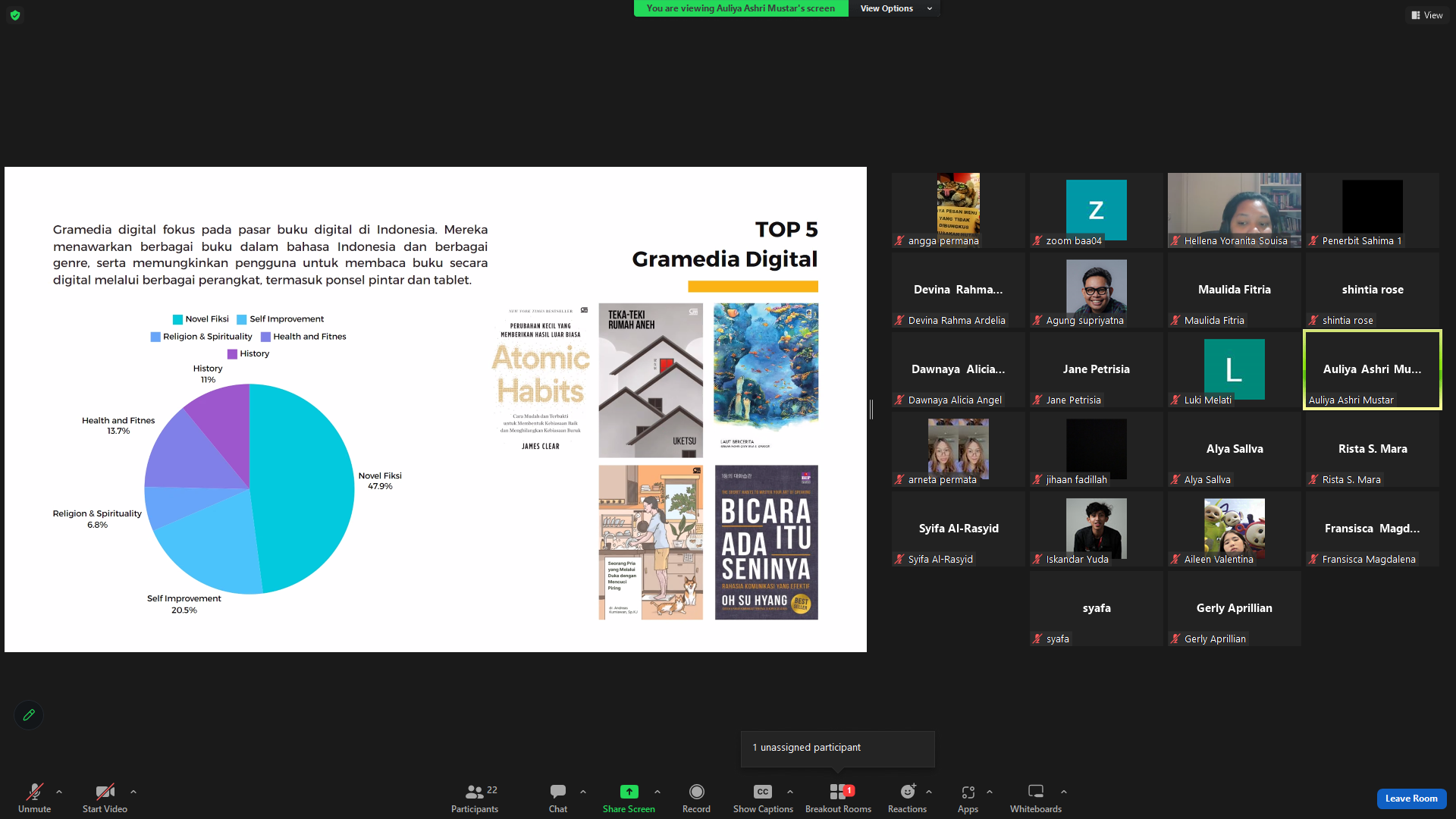Screen dimensions: 1456x819
Task: Select the Luki Melati participant tile
Action: tap(1235, 369)
